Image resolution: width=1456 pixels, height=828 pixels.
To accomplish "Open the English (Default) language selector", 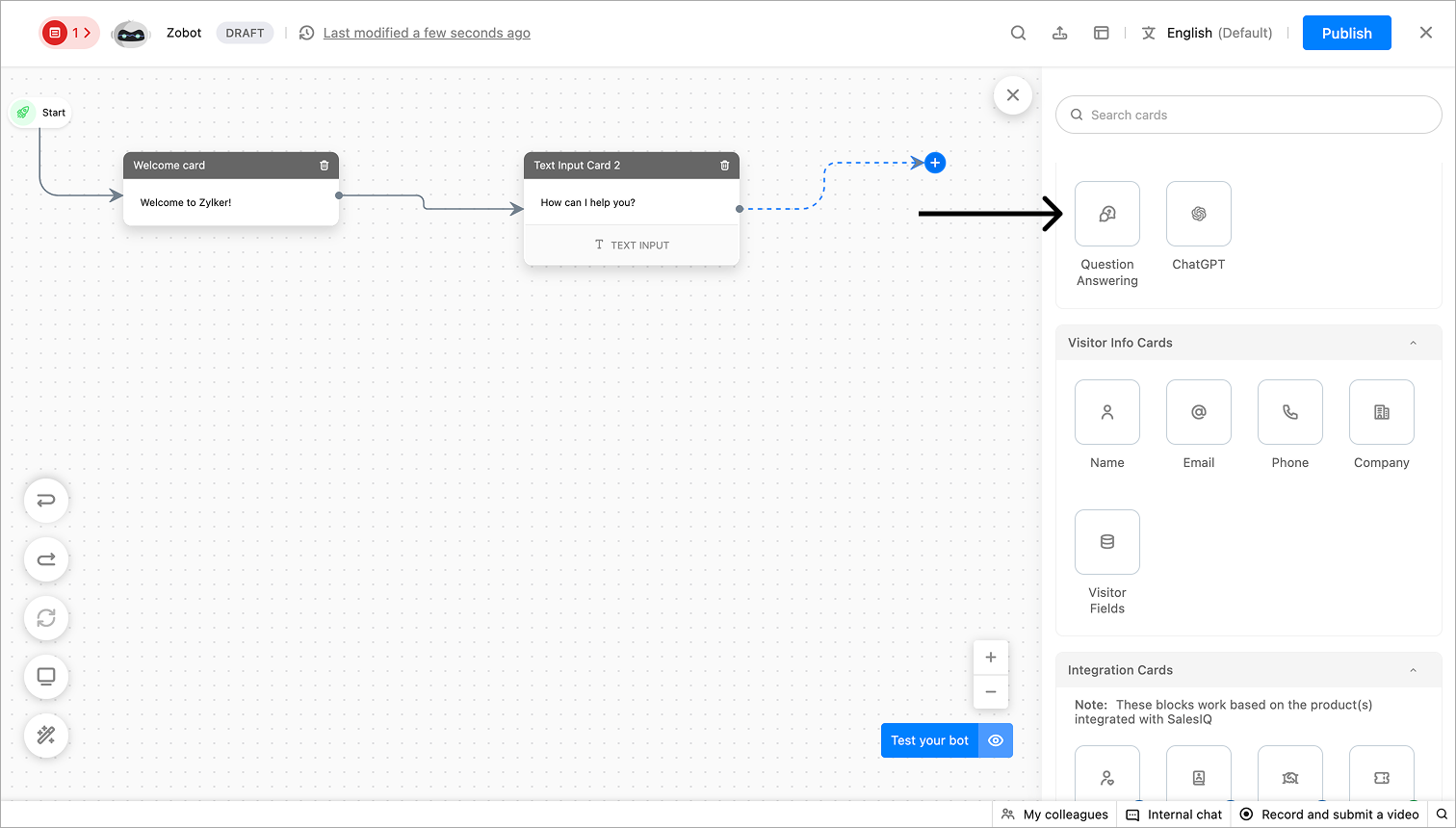I will (x=1208, y=33).
